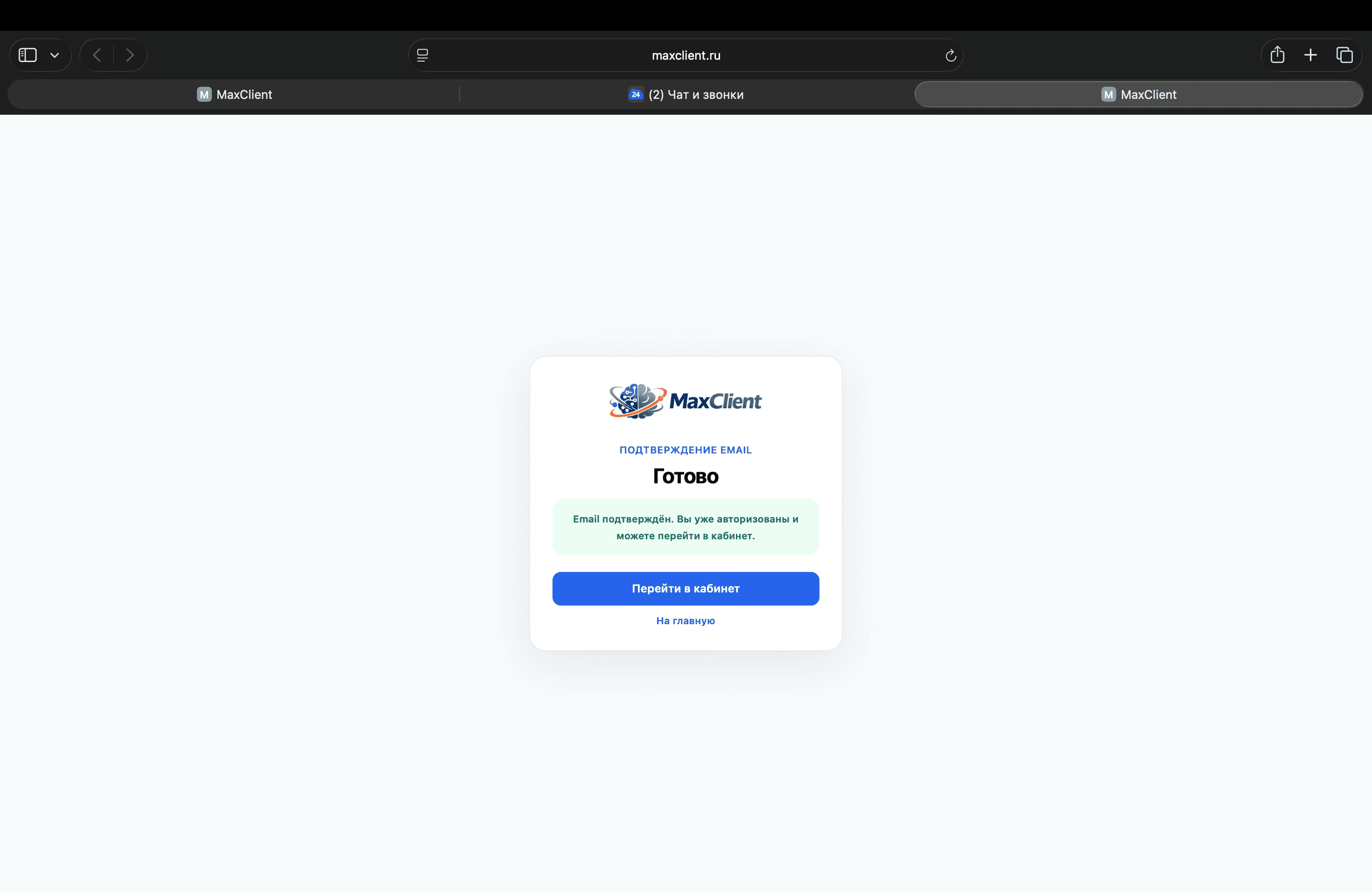The width and height of the screenshot is (1372, 892).
Task: Go forward to the next page
Action: tap(130, 56)
